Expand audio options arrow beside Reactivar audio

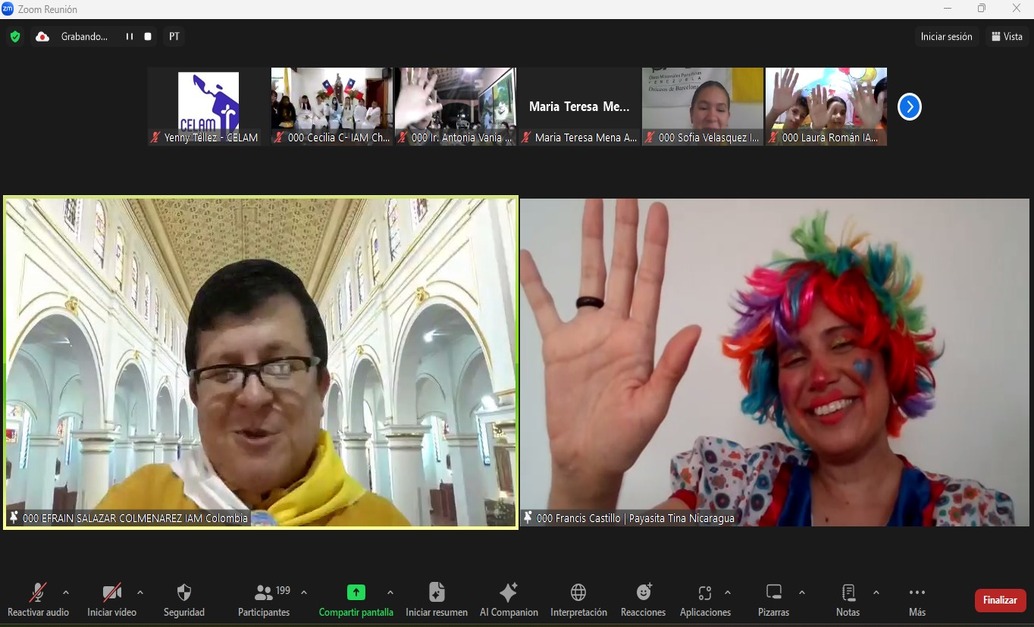point(66,592)
